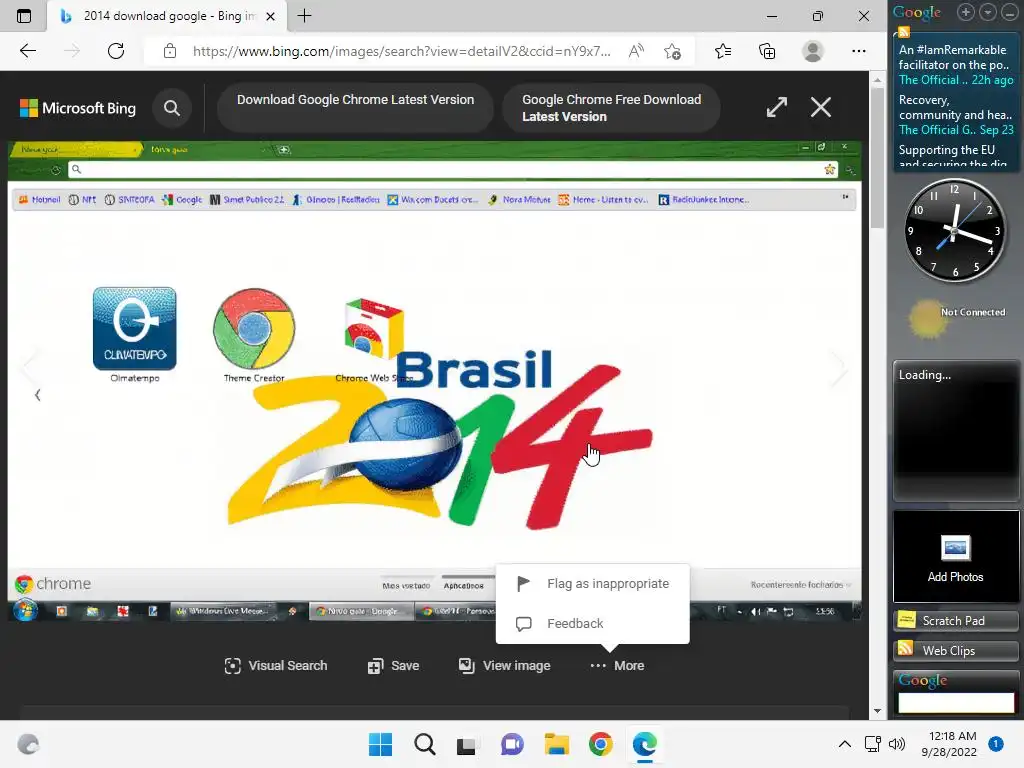1024x768 pixels.
Task: Save the image to a collection
Action: pos(393,665)
